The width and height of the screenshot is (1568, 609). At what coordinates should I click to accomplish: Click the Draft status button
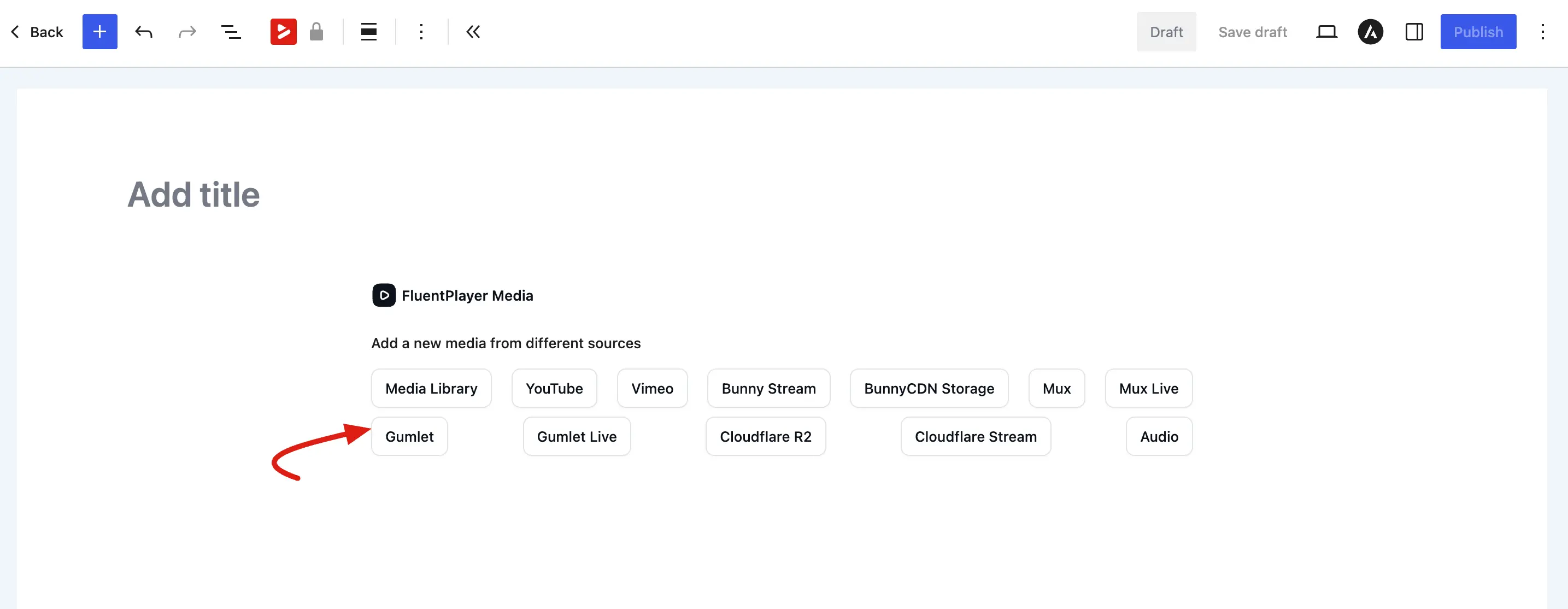[x=1166, y=32]
